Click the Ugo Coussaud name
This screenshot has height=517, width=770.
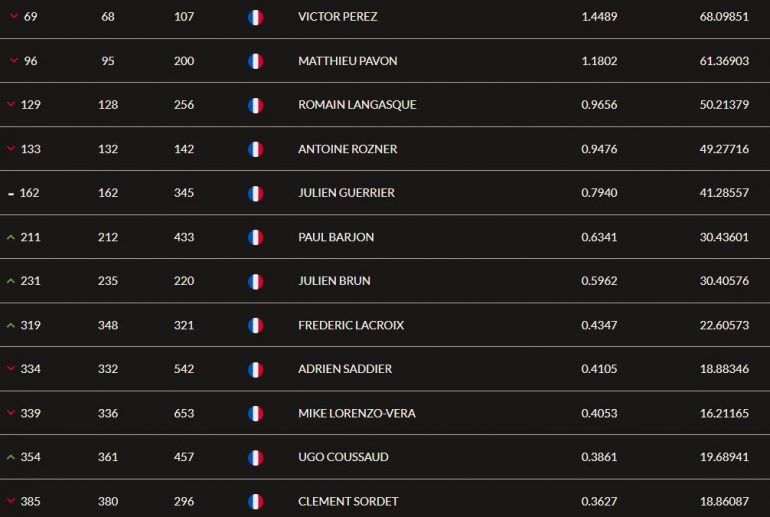(343, 457)
